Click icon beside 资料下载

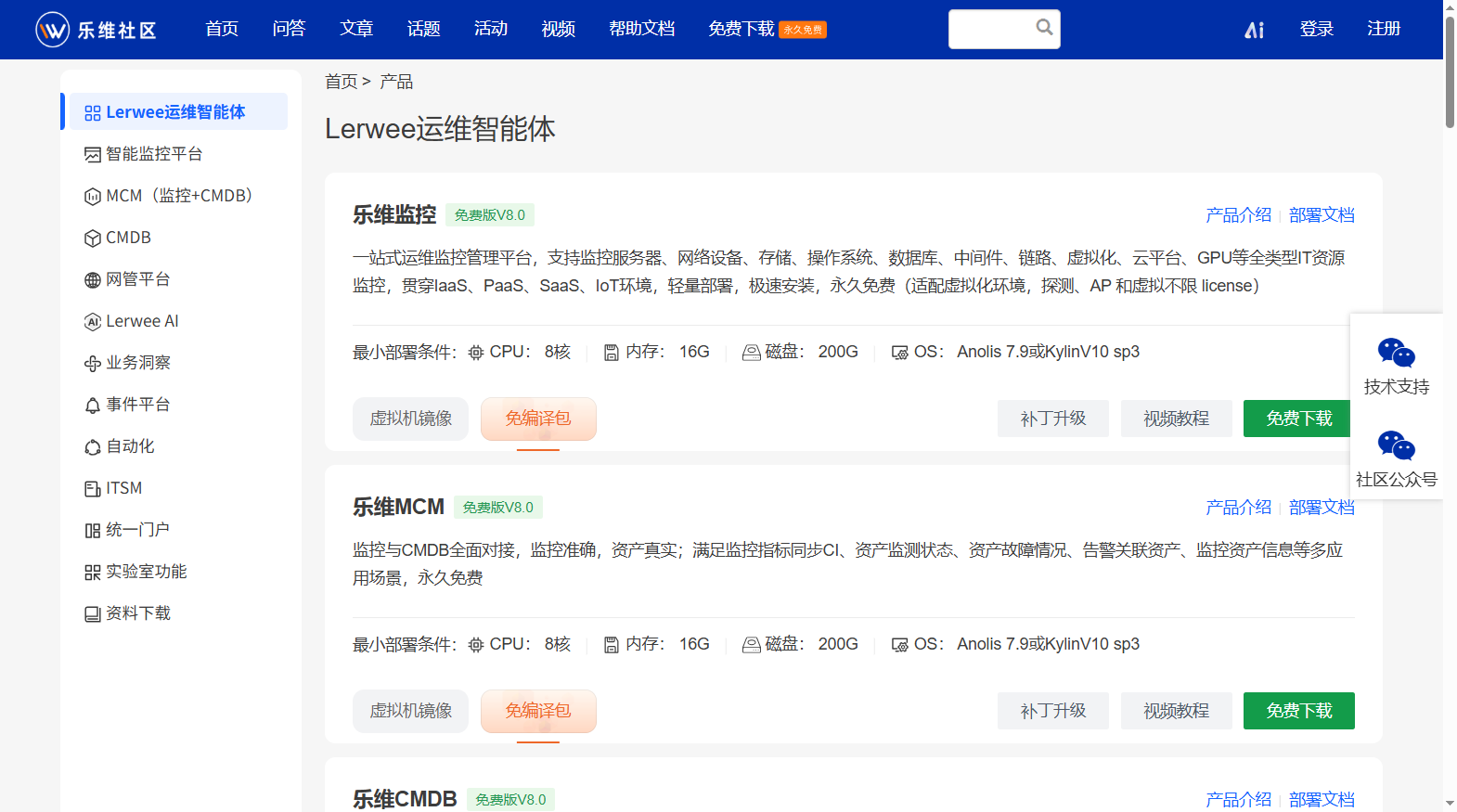(93, 614)
